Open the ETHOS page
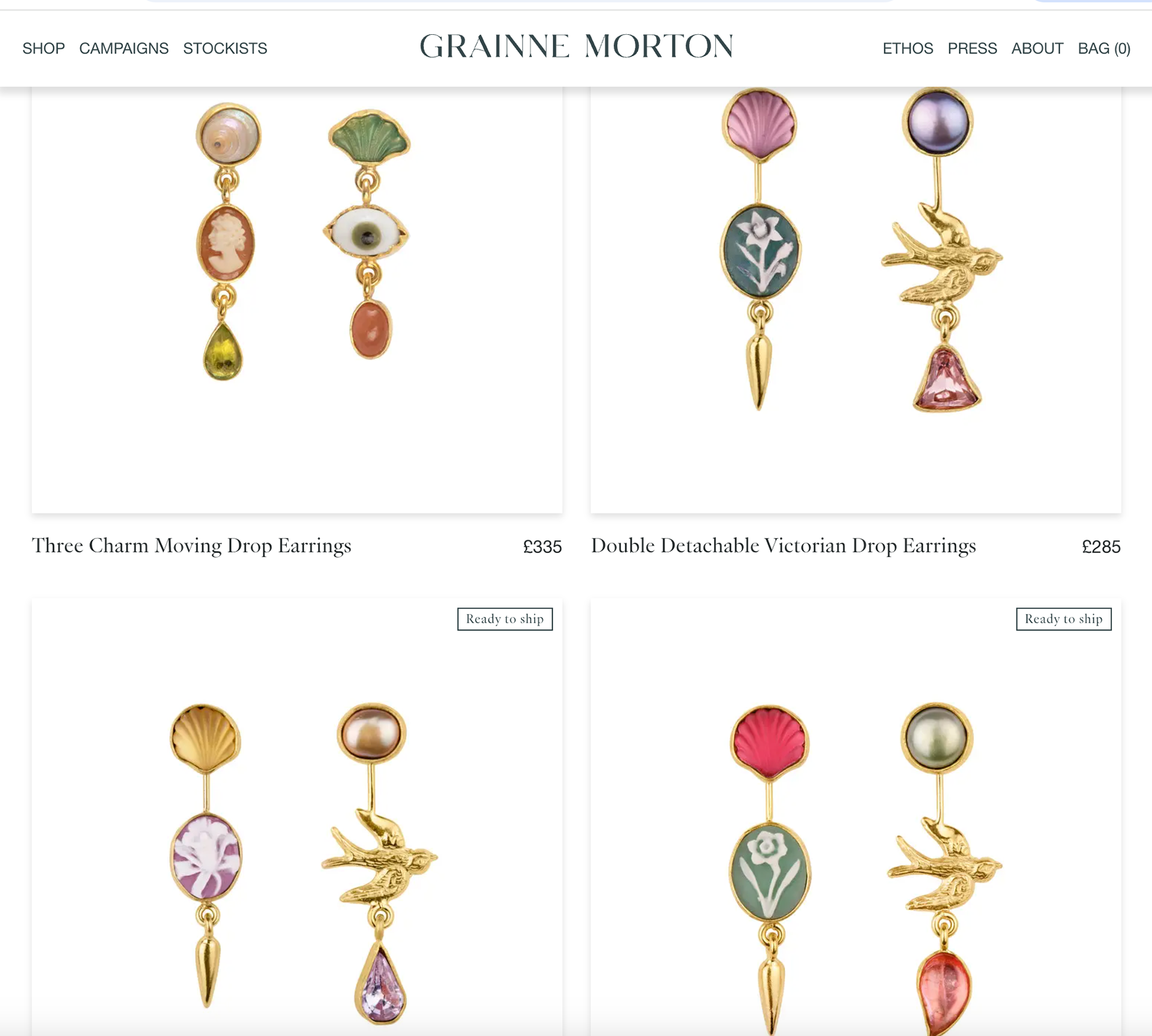Screen dimensions: 1152x1036 tap(908, 48)
